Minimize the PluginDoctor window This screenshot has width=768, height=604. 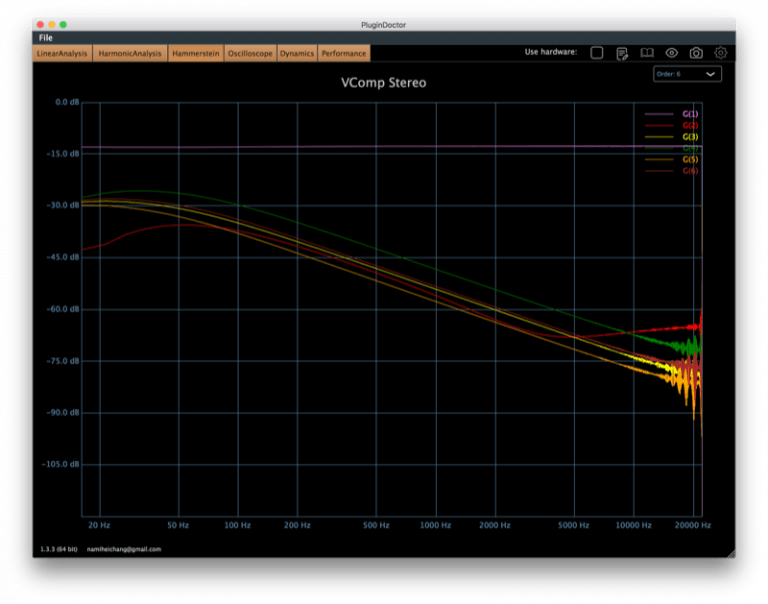[52, 24]
